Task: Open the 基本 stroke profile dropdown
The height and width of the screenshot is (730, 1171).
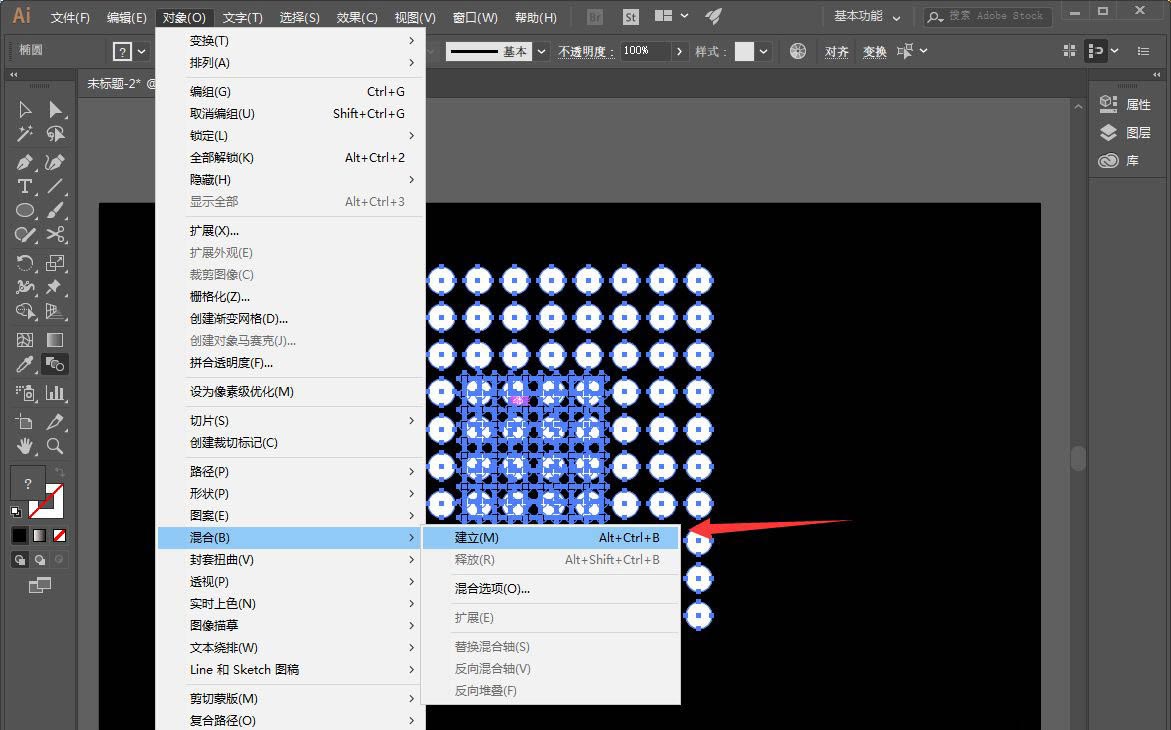Action: [541, 50]
